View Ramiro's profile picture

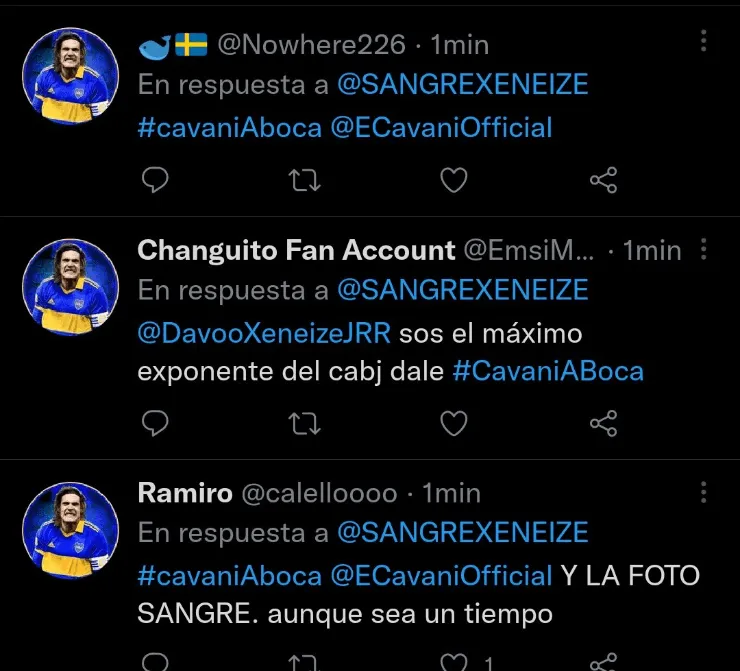click(71, 530)
